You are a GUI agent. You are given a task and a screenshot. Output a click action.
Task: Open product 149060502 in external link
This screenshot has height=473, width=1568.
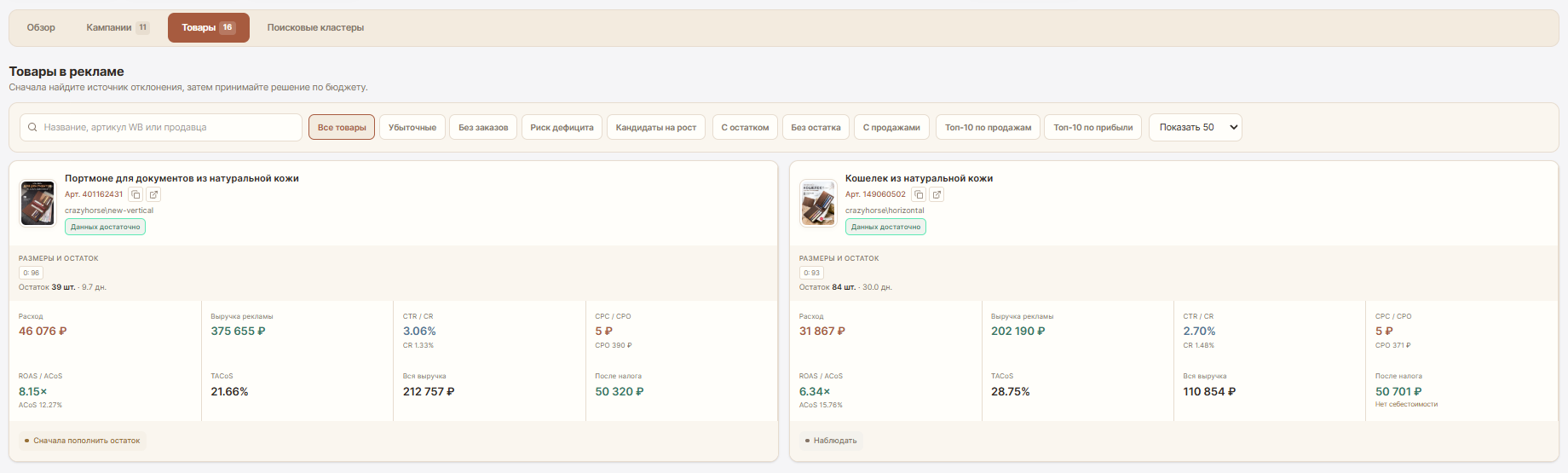pos(937,194)
